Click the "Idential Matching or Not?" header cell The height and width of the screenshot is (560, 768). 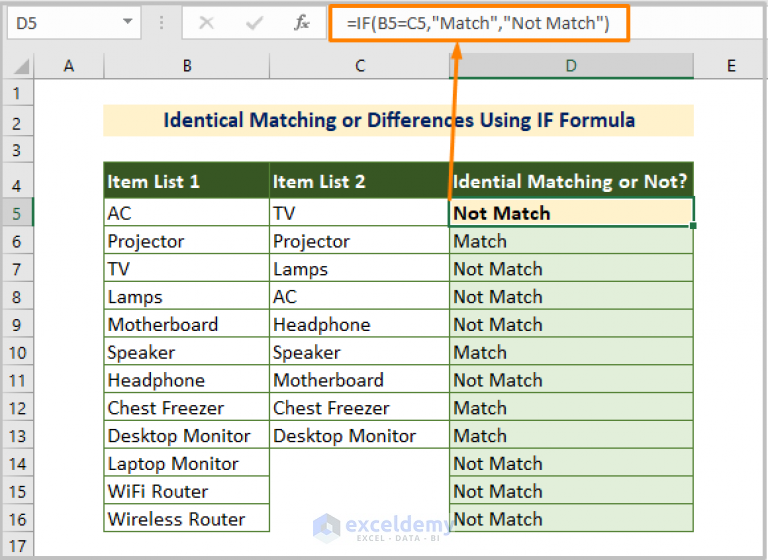tap(571, 181)
